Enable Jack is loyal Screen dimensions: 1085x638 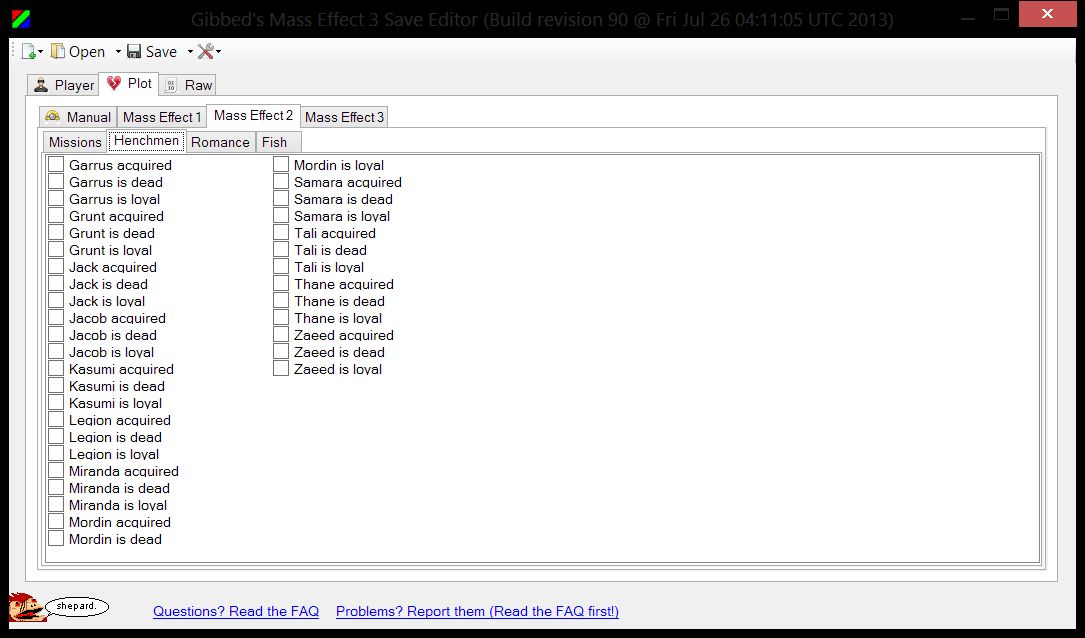pyautogui.click(x=56, y=301)
